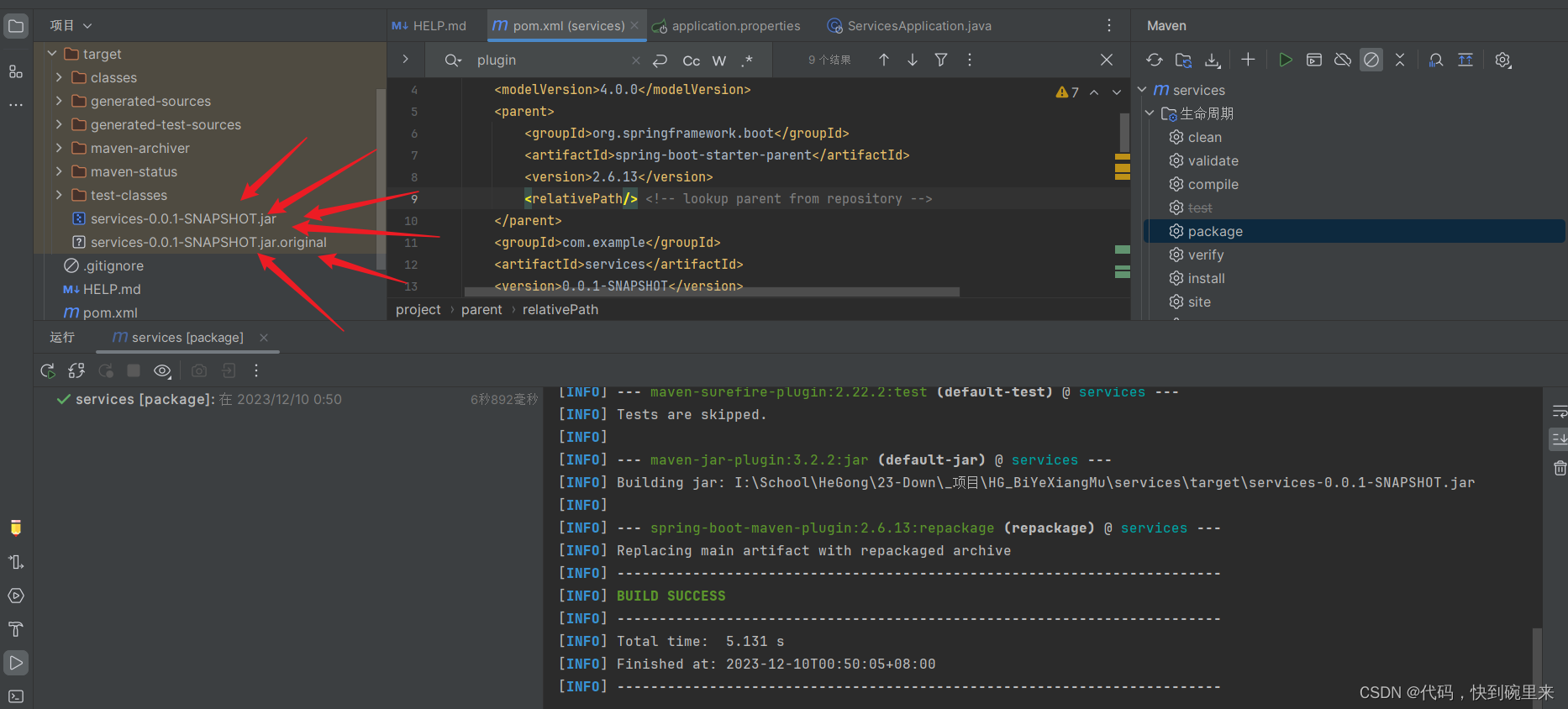
Task: Switch to application.properties editor tab
Action: [735, 26]
